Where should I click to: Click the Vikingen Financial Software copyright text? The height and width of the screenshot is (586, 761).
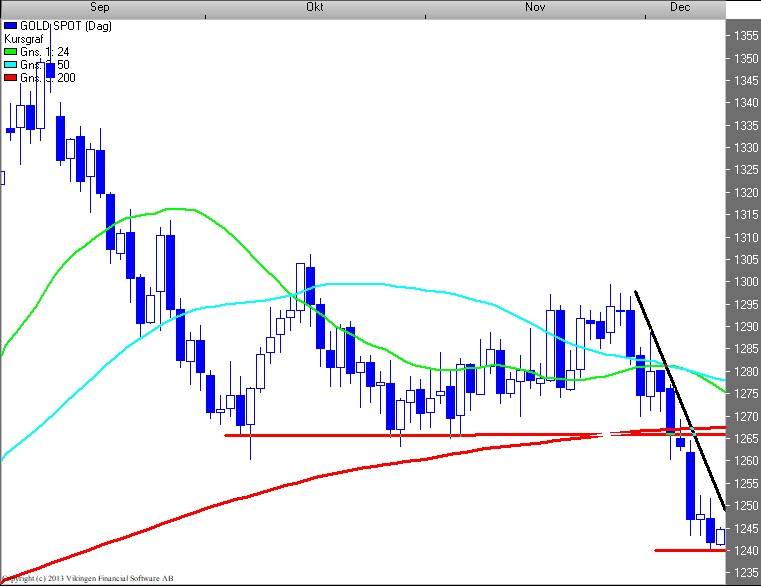click(x=87, y=578)
